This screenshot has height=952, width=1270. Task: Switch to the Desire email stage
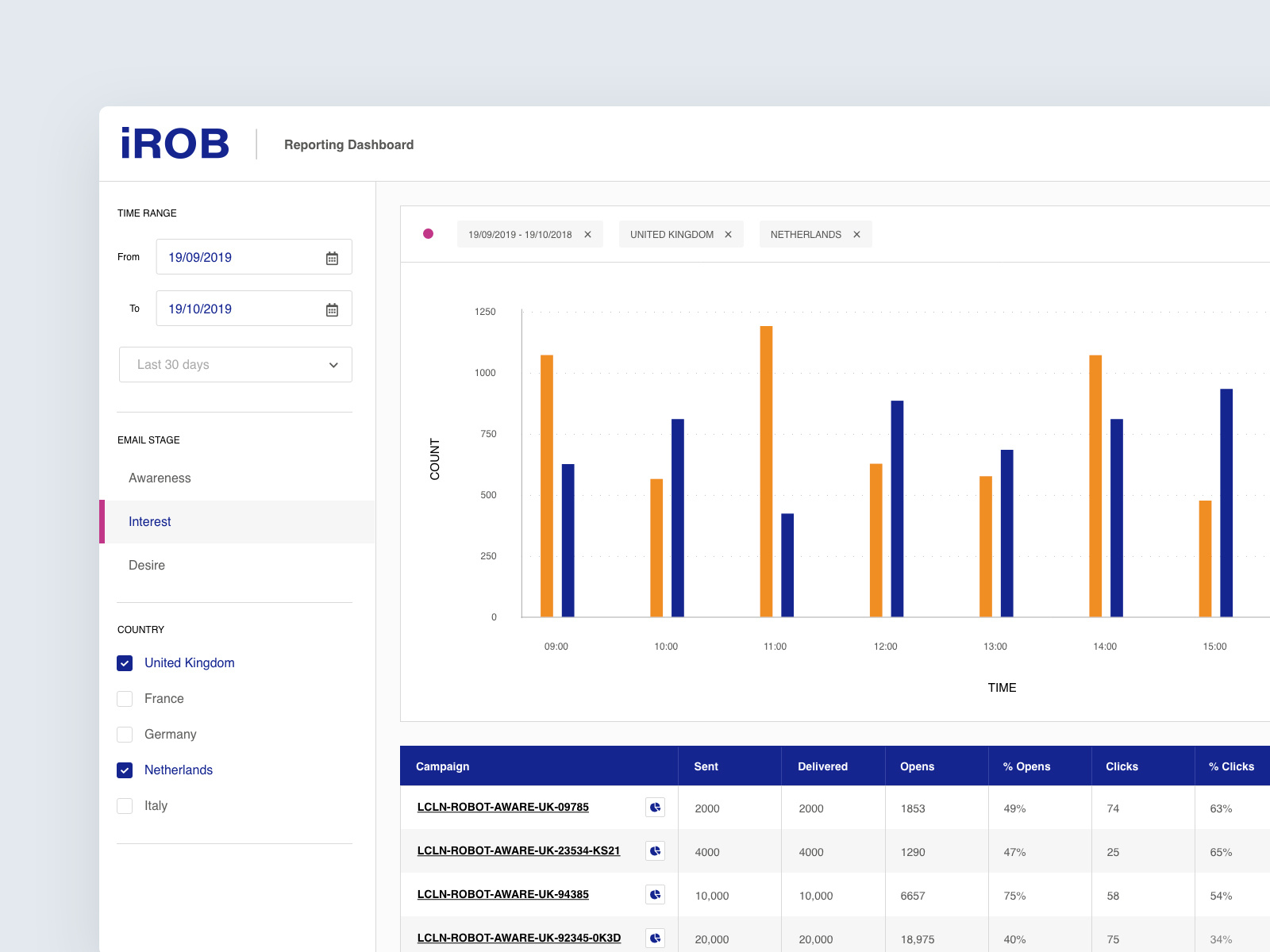[x=147, y=565]
